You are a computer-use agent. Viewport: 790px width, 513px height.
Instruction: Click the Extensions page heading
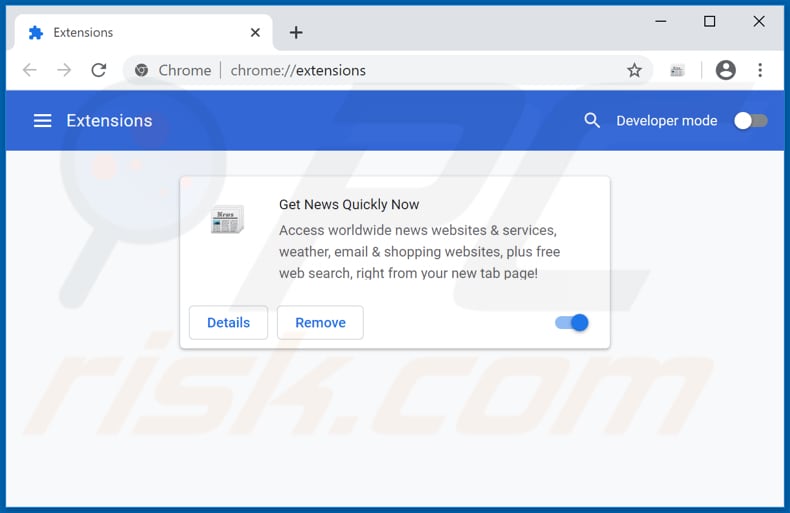109,121
